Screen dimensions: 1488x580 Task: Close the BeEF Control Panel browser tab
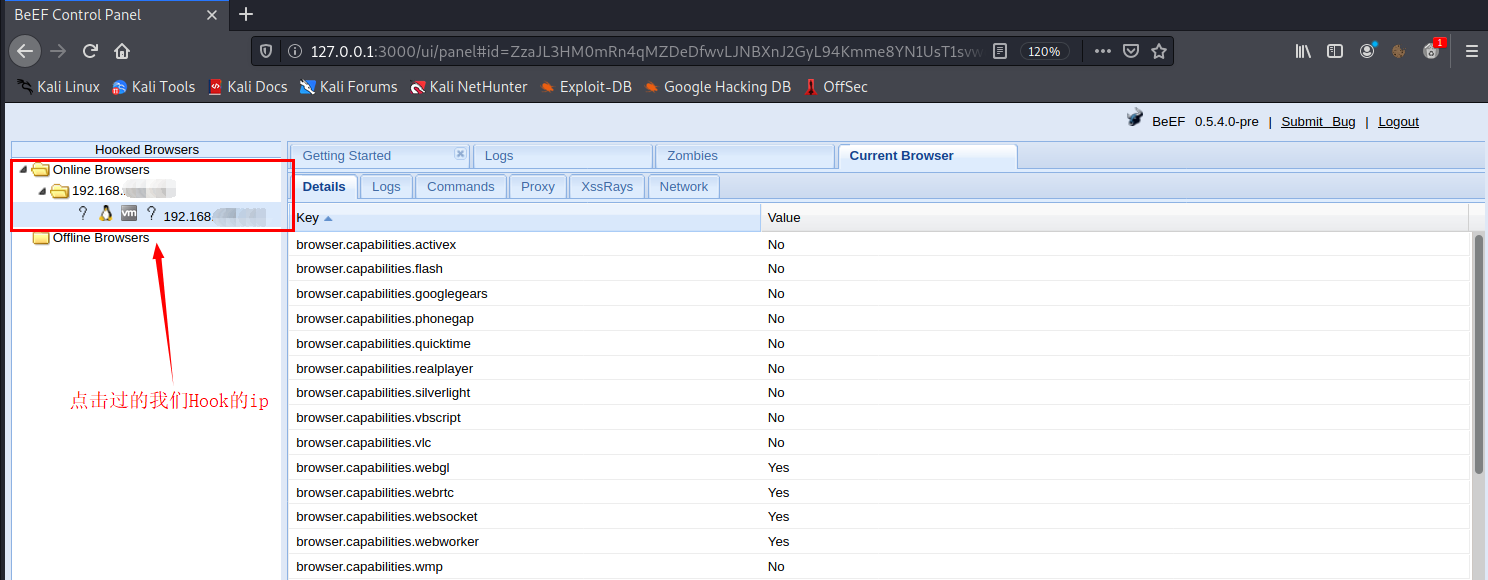[212, 15]
